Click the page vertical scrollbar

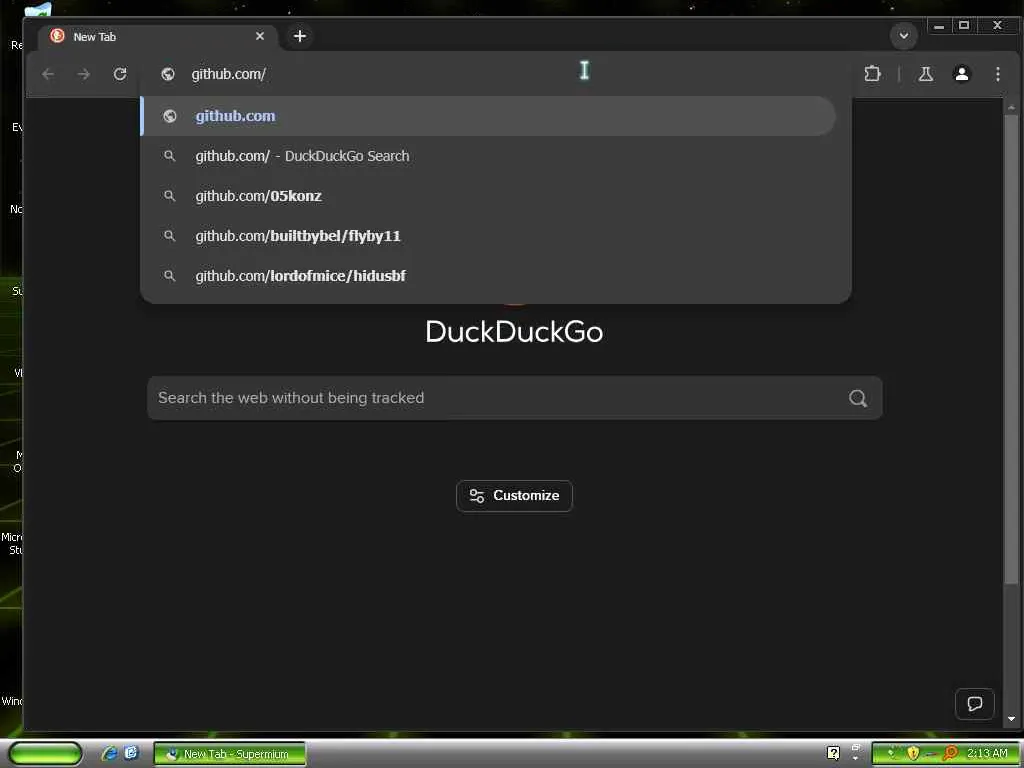pyautogui.click(x=1011, y=349)
